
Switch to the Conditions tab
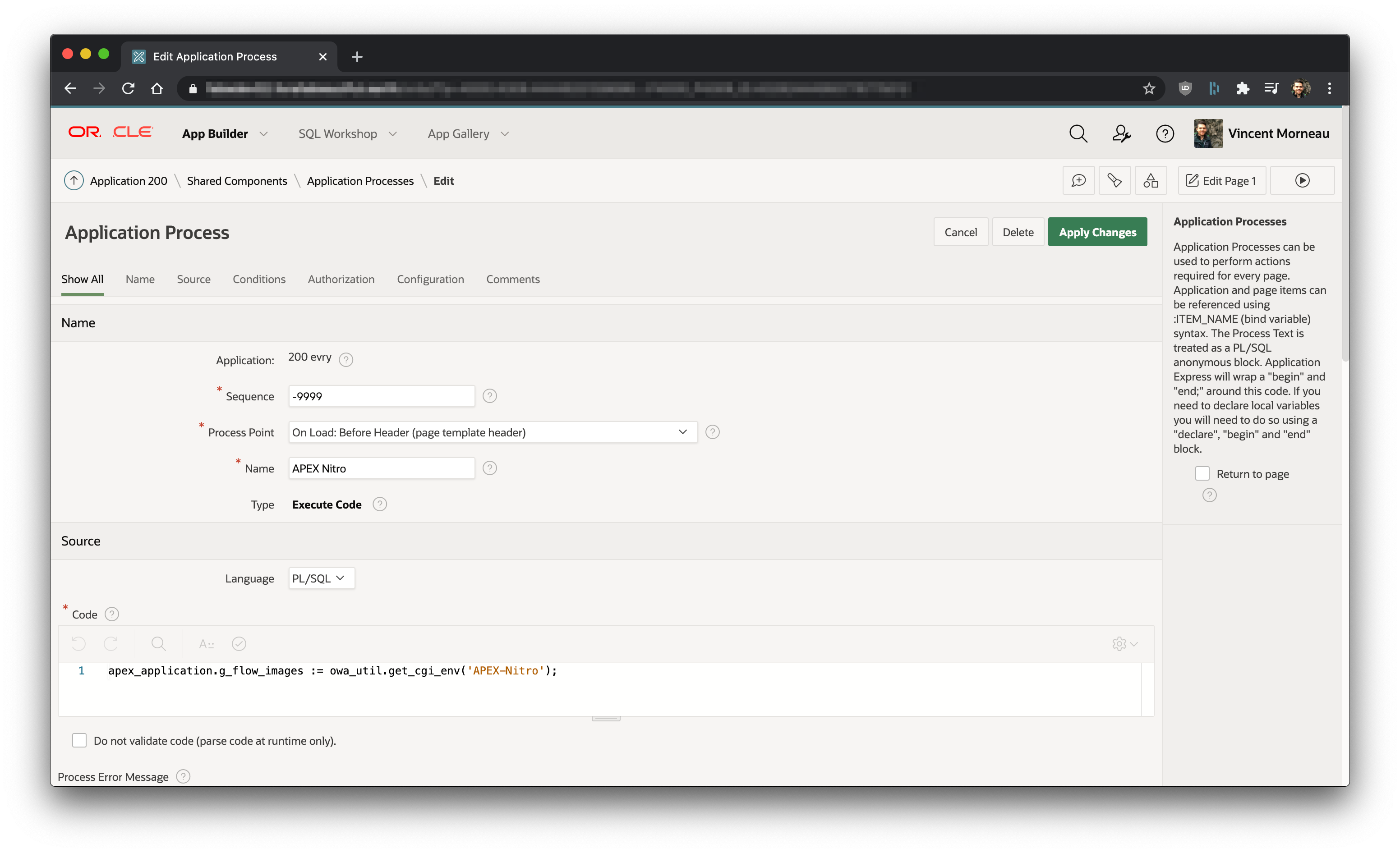(x=258, y=280)
